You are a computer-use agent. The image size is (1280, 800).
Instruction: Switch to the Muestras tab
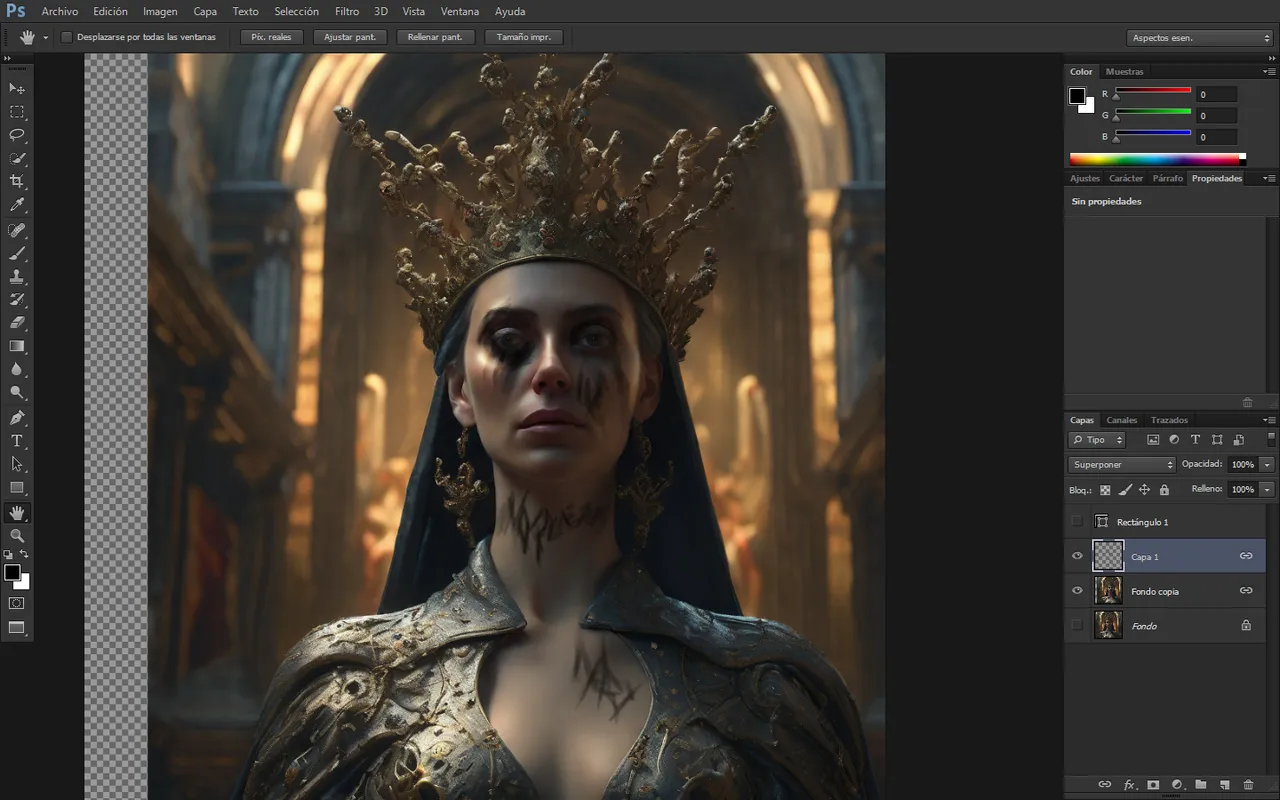(x=1125, y=72)
